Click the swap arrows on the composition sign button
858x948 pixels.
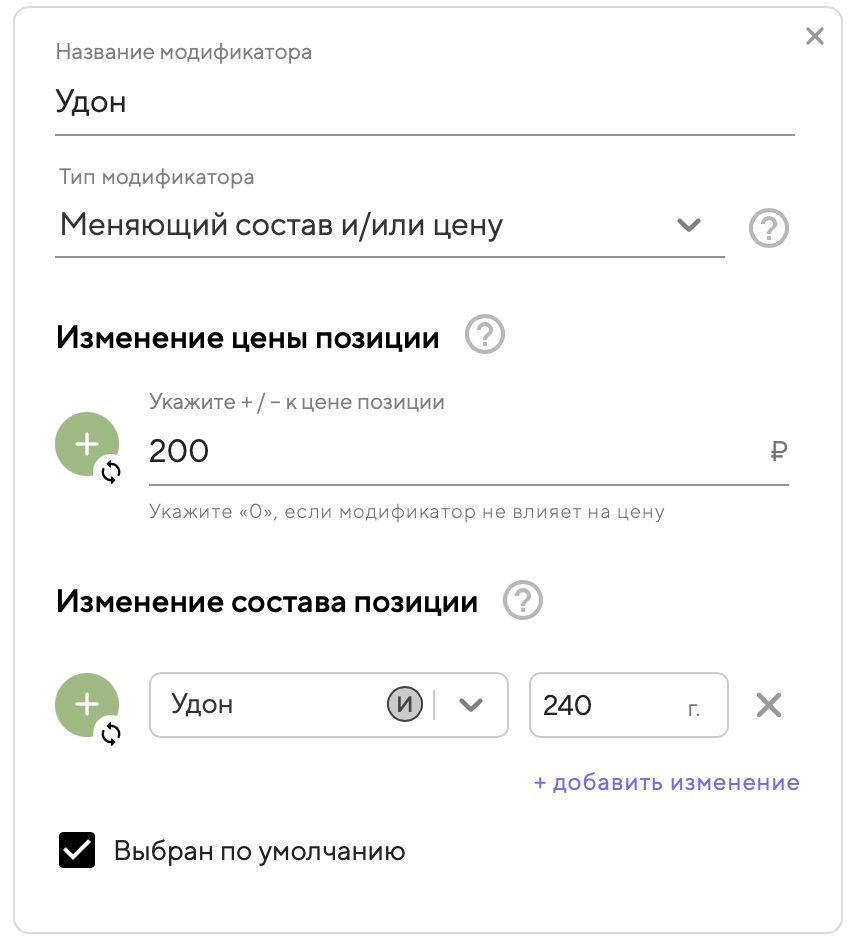coord(111,735)
